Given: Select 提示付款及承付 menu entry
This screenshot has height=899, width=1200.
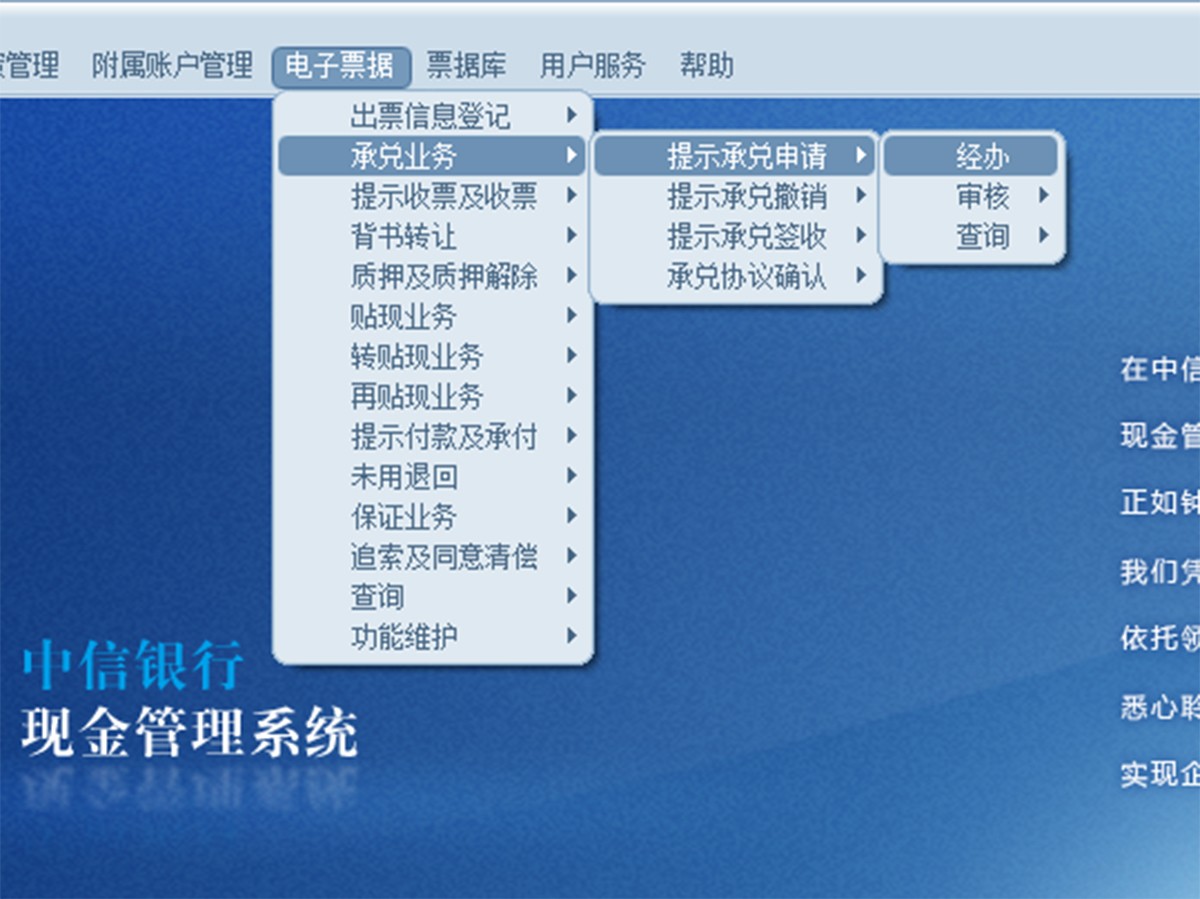Looking at the screenshot, I should click(x=432, y=436).
